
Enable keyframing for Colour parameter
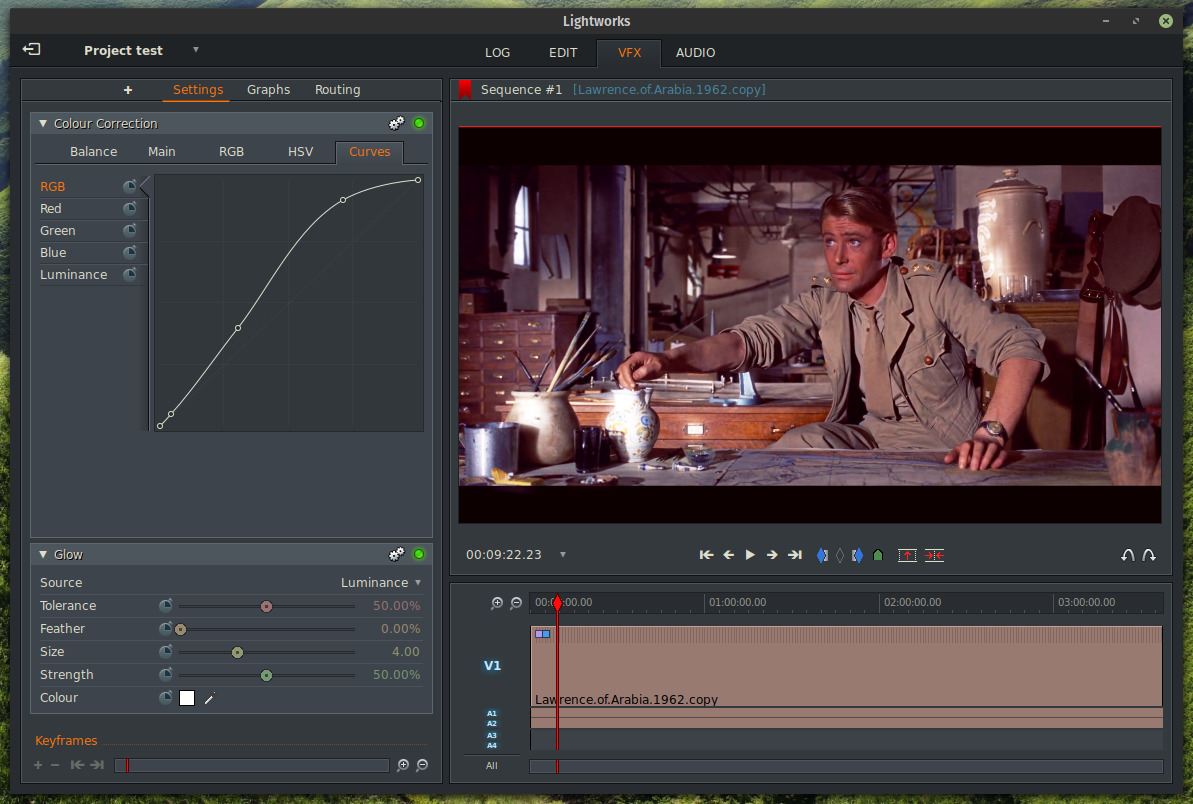click(166, 698)
